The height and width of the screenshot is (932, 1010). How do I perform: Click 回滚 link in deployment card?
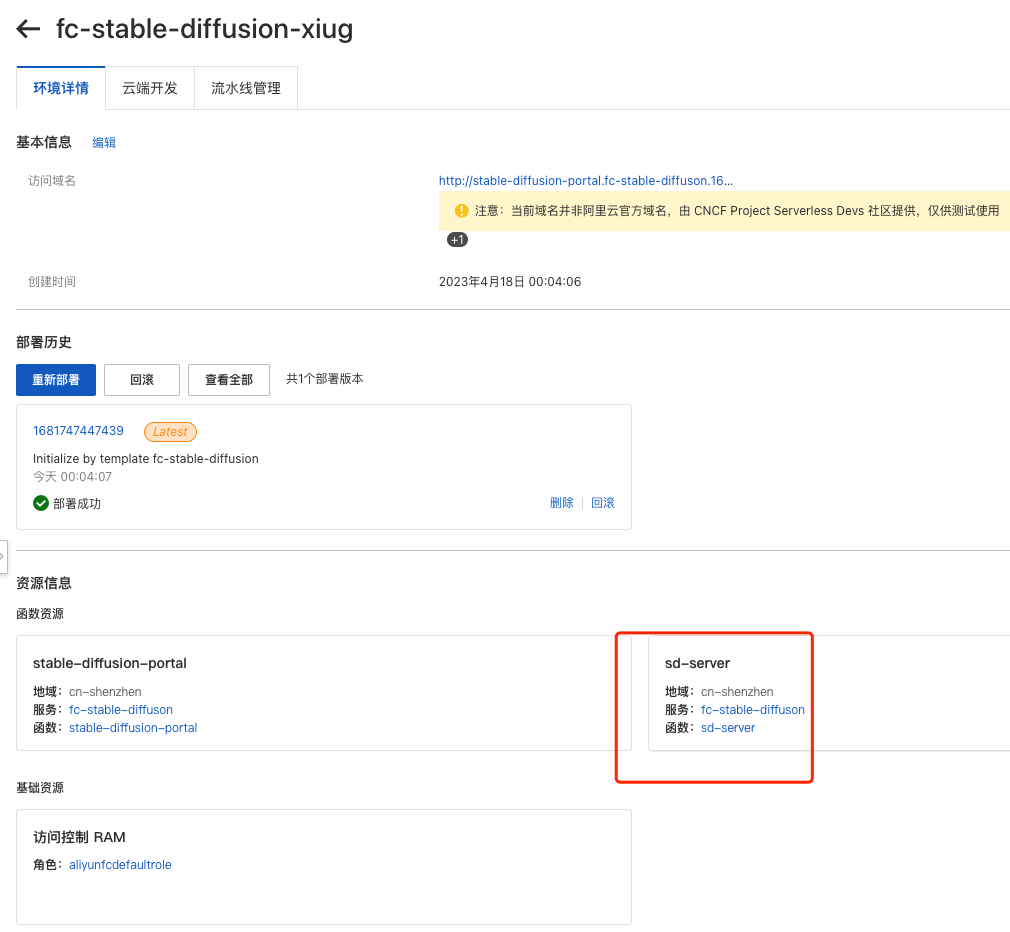click(603, 502)
